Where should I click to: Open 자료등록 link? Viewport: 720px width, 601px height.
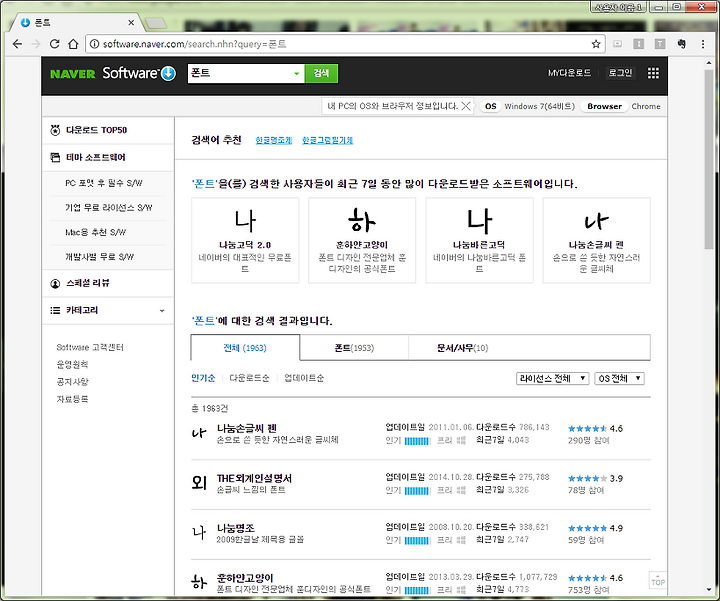click(x=72, y=399)
